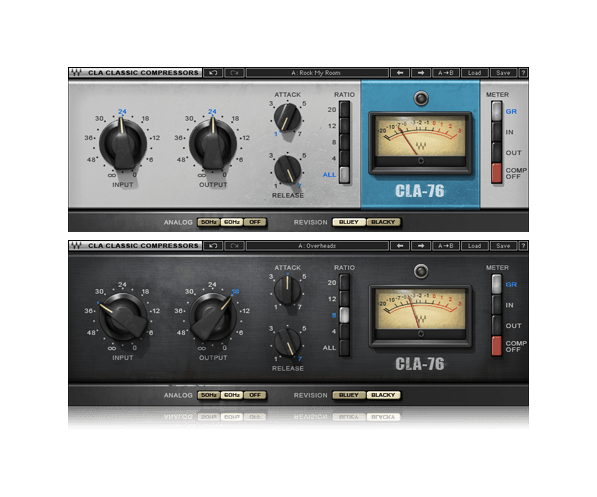
Task: Go to next preset in Bluey plugin
Action: pyautogui.click(x=421, y=73)
